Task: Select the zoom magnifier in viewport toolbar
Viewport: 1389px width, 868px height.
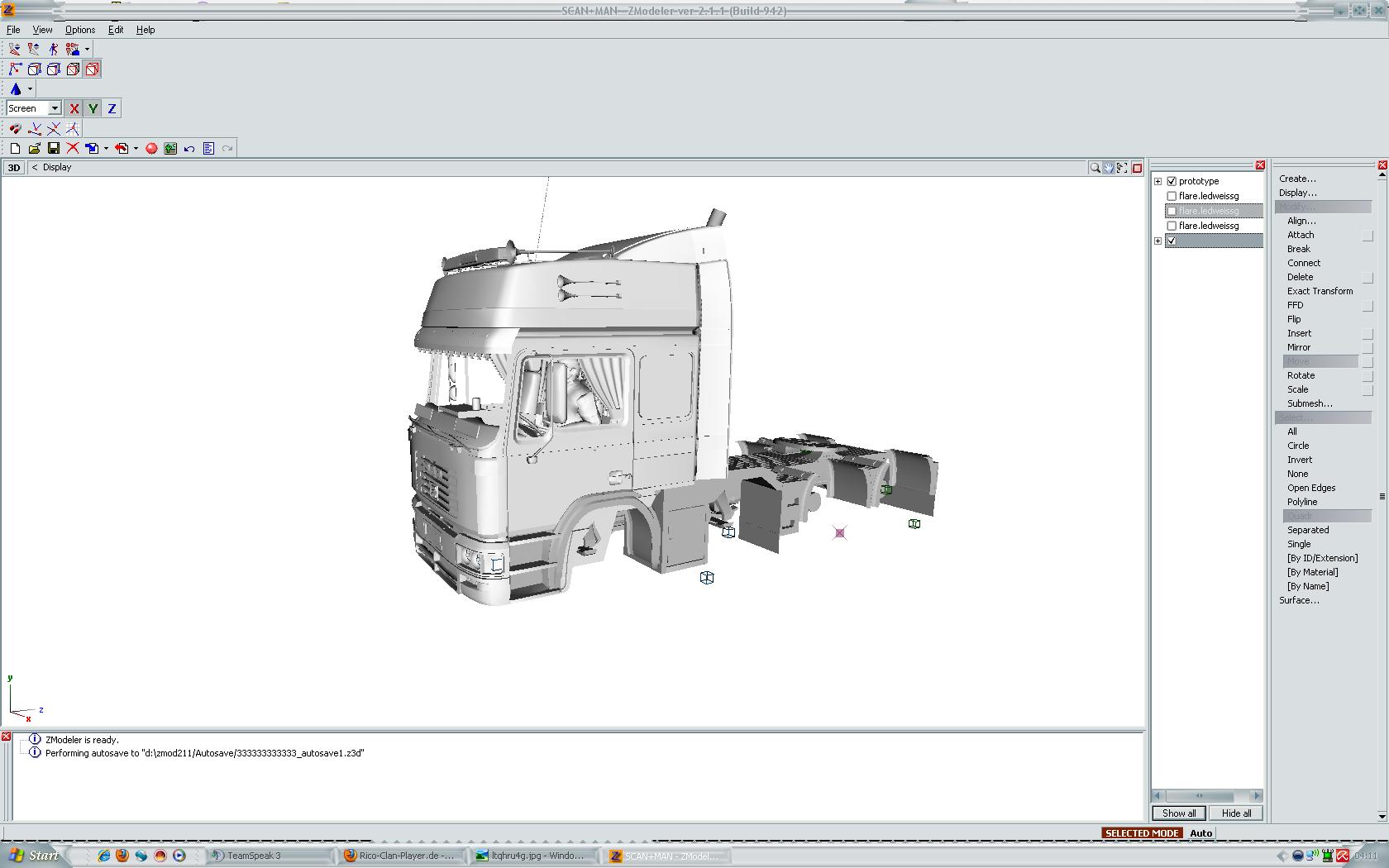Action: 1095,168
